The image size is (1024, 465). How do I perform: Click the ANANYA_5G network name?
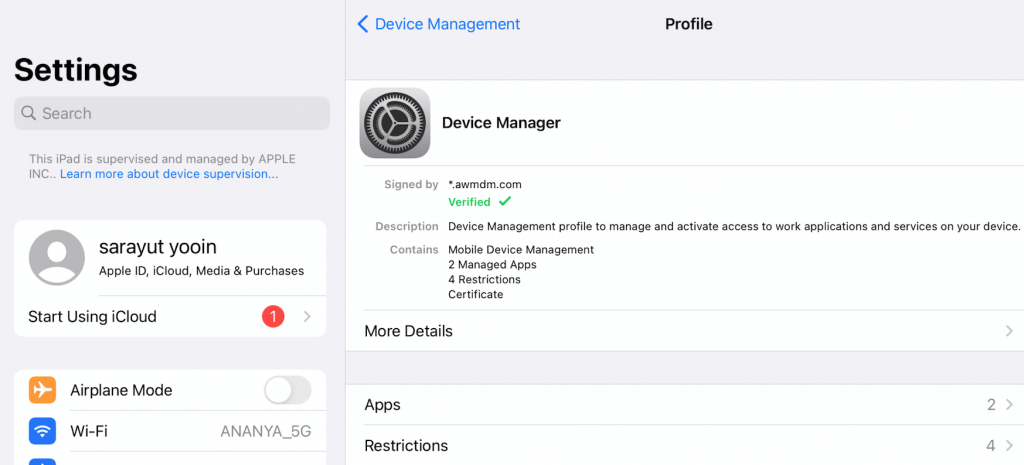point(266,432)
